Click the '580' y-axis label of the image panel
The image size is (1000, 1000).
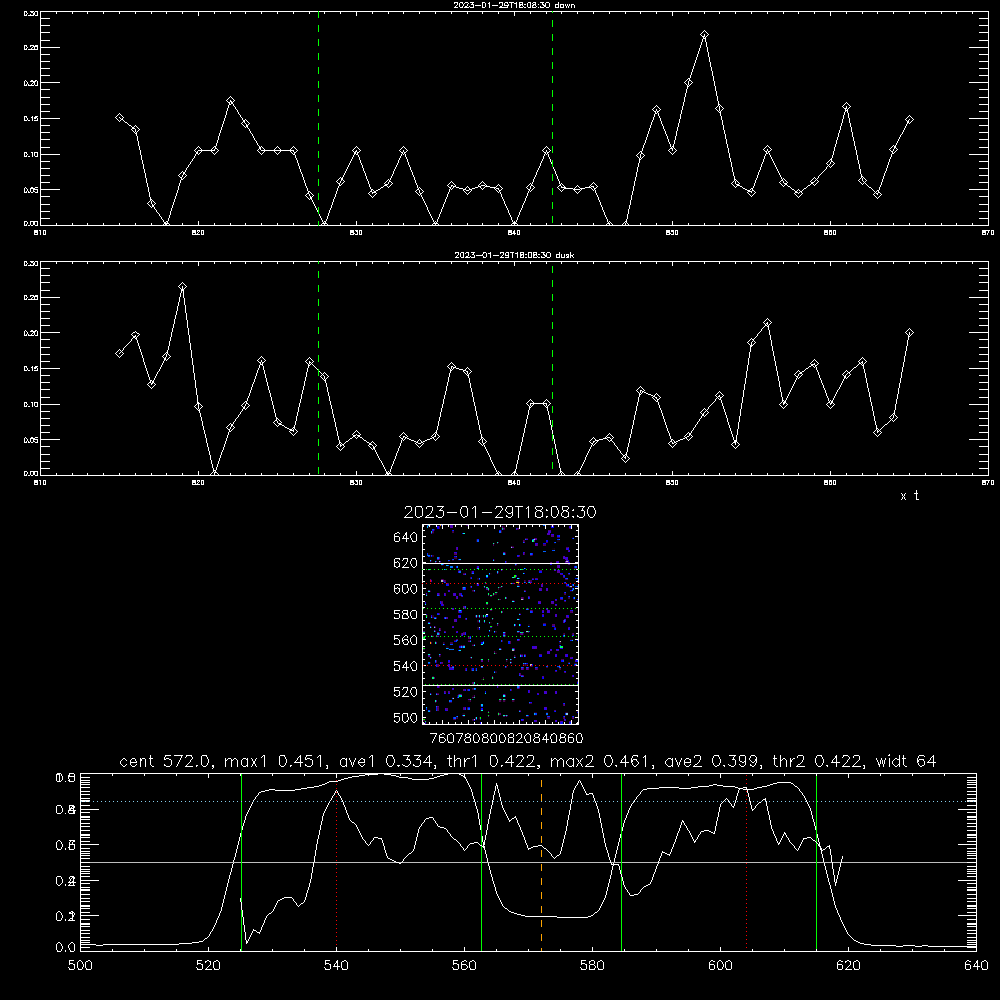click(x=405, y=615)
